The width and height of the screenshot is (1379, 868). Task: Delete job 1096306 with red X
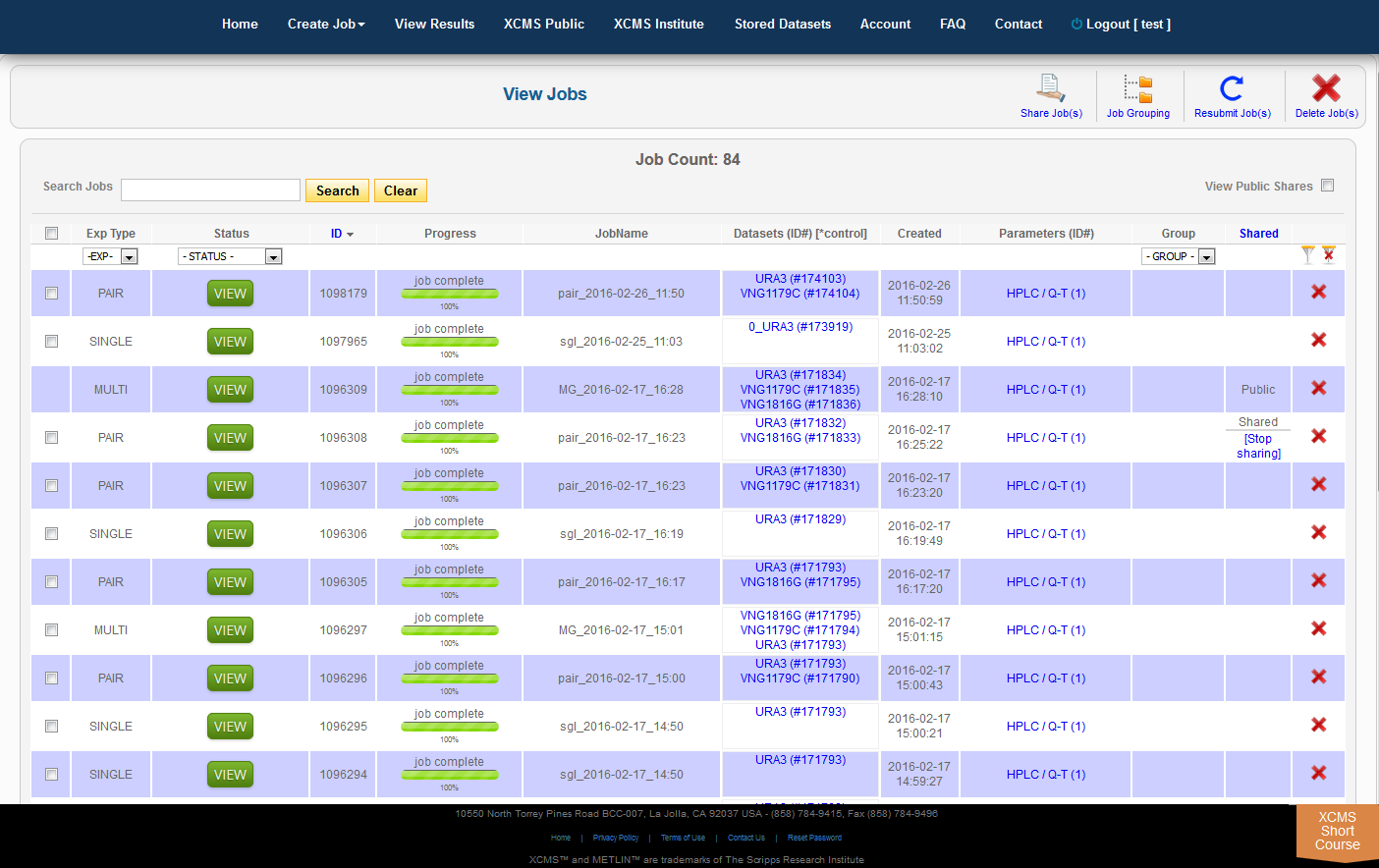[x=1319, y=532]
